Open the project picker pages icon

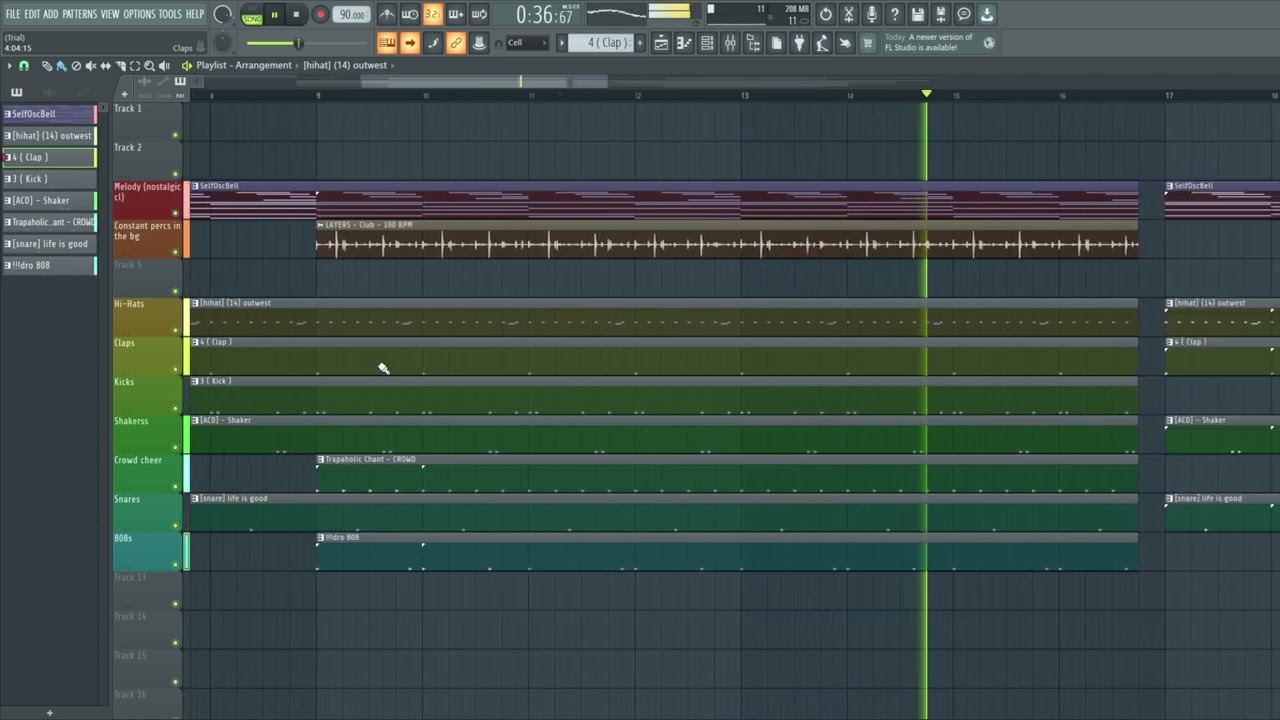coord(776,43)
